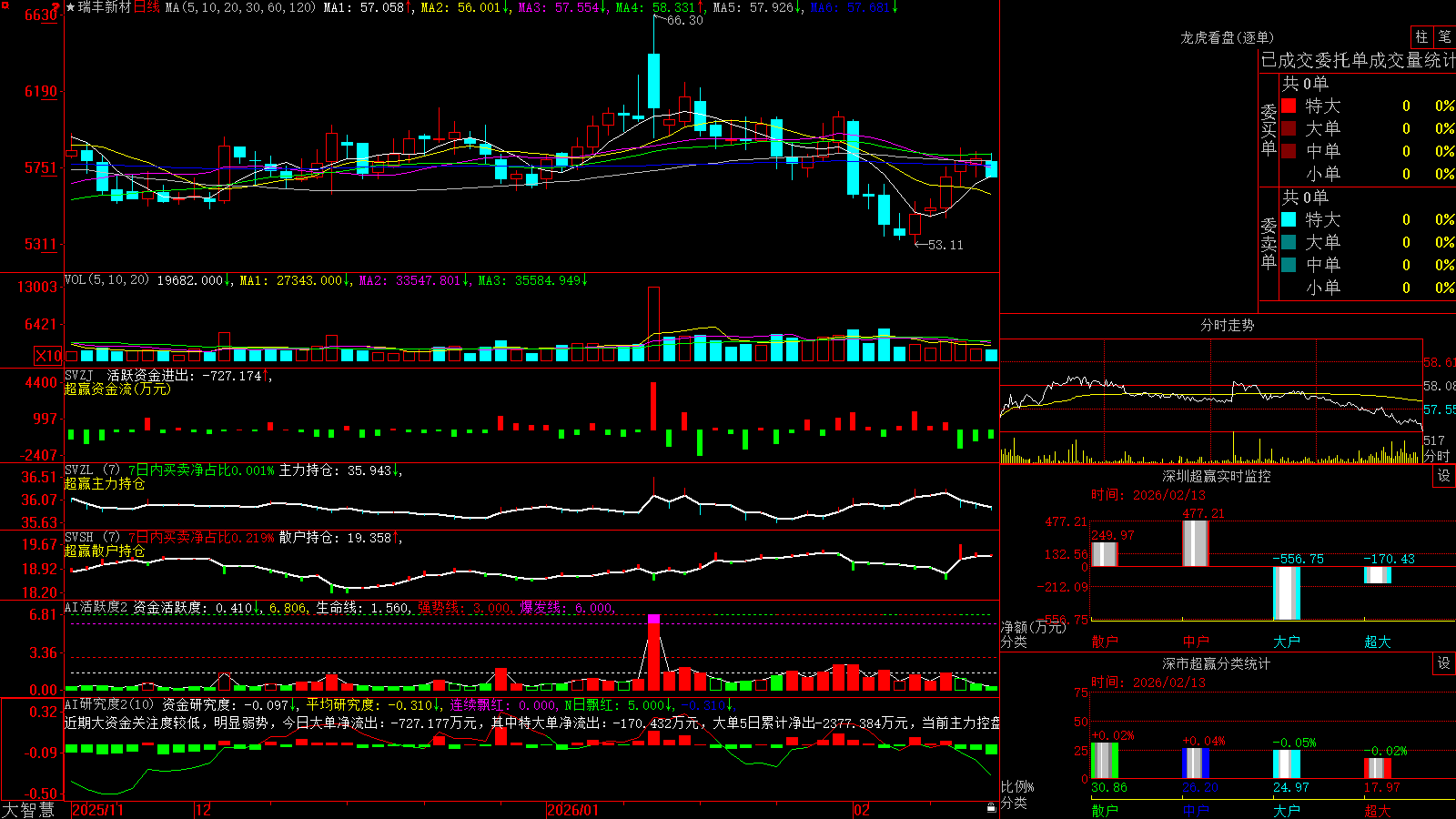This screenshot has height=819, width=1456.
Task: Click the 66.30 high price annotation
Action: [x=685, y=20]
